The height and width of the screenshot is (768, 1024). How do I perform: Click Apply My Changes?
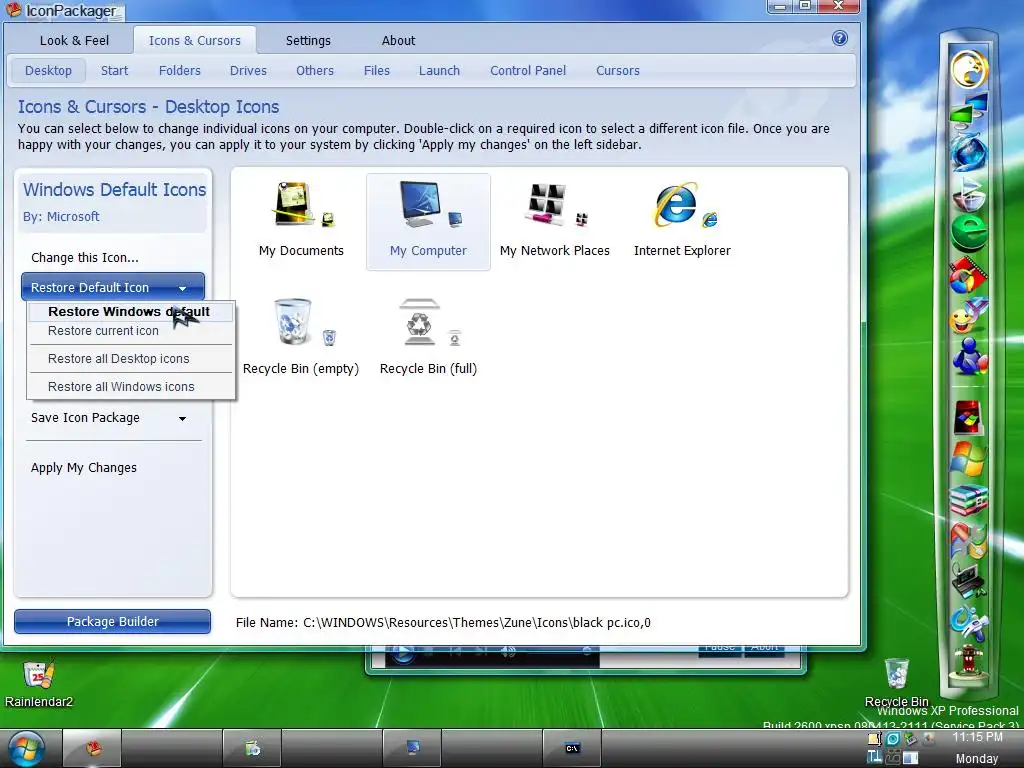coord(84,468)
